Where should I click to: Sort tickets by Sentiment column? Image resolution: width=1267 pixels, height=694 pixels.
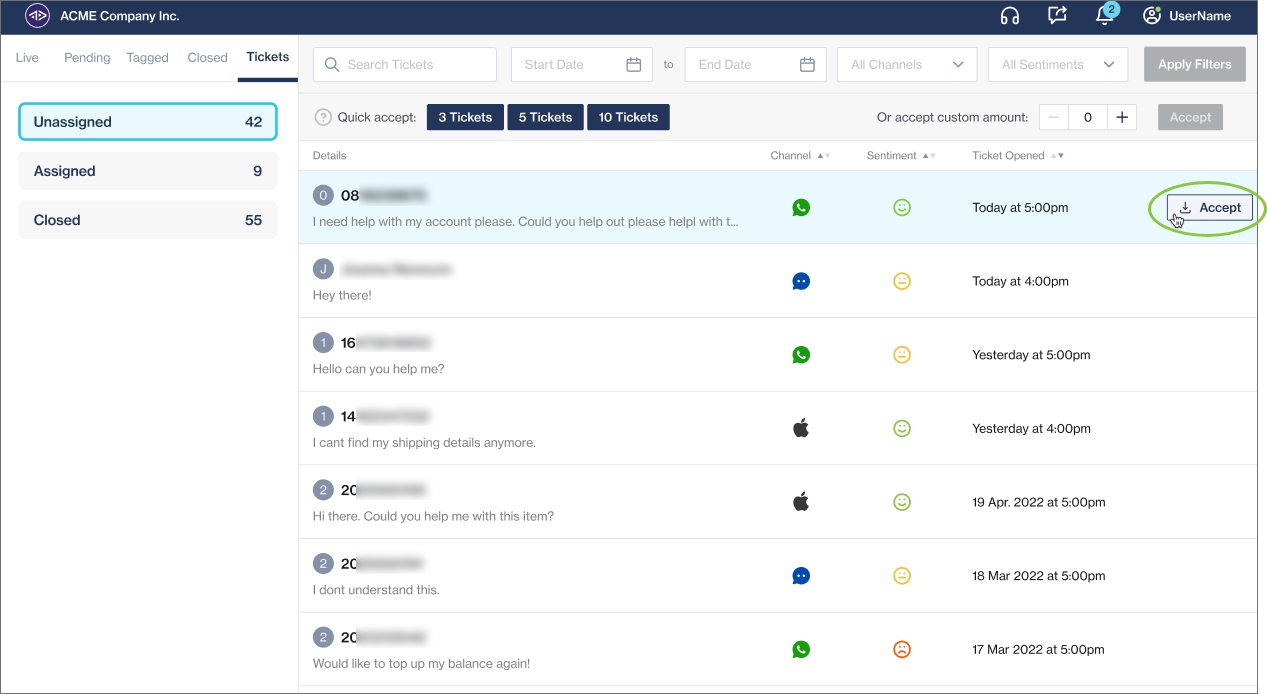click(928, 156)
